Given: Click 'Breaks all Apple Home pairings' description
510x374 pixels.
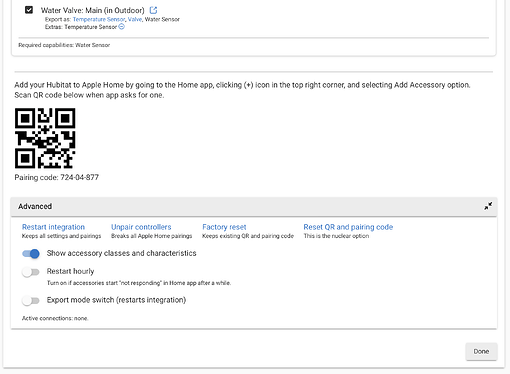Looking at the screenshot, I should (152, 236).
